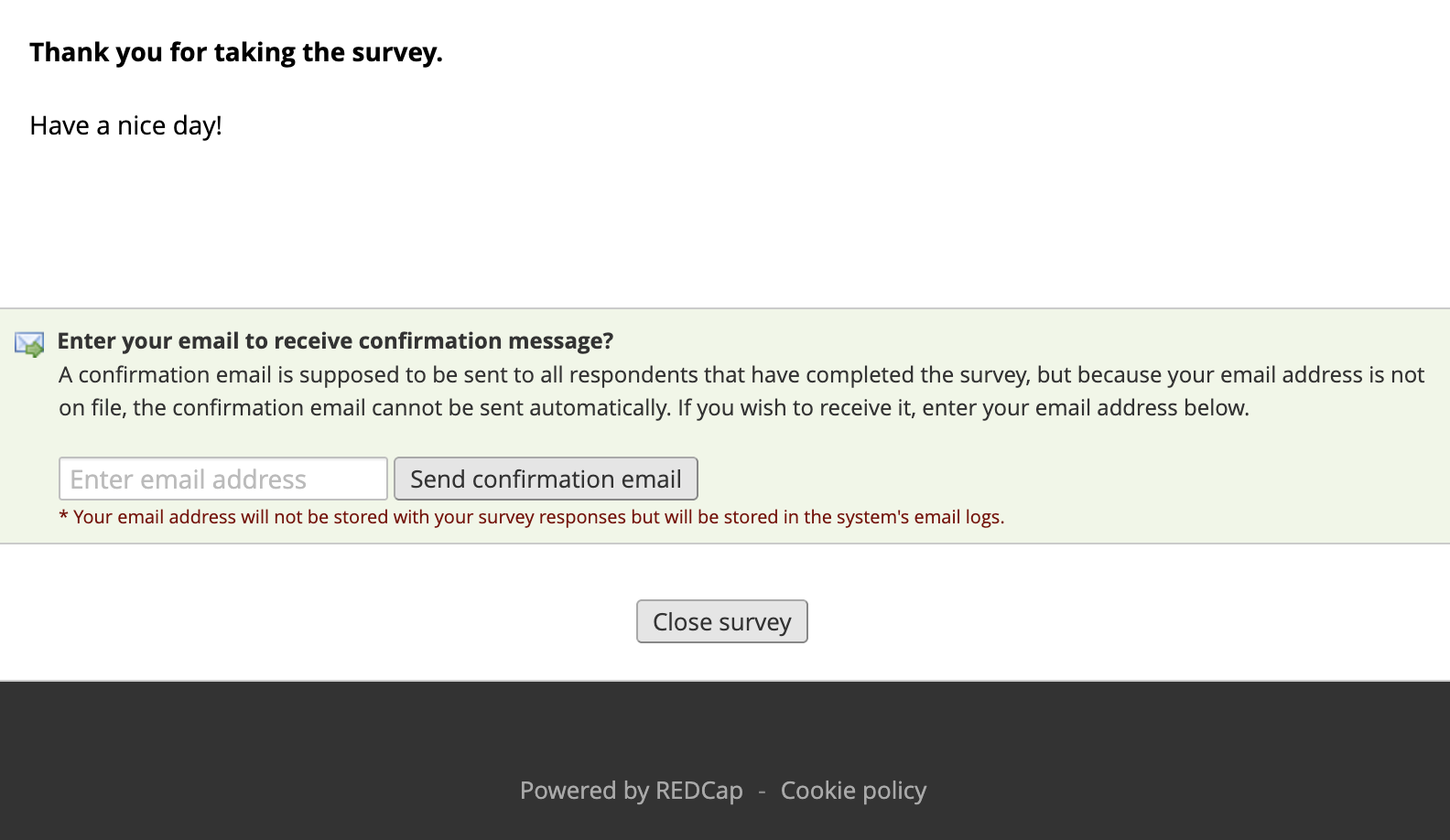Focus the Enter email address field
This screenshot has height=840, width=1450.
coord(223,479)
